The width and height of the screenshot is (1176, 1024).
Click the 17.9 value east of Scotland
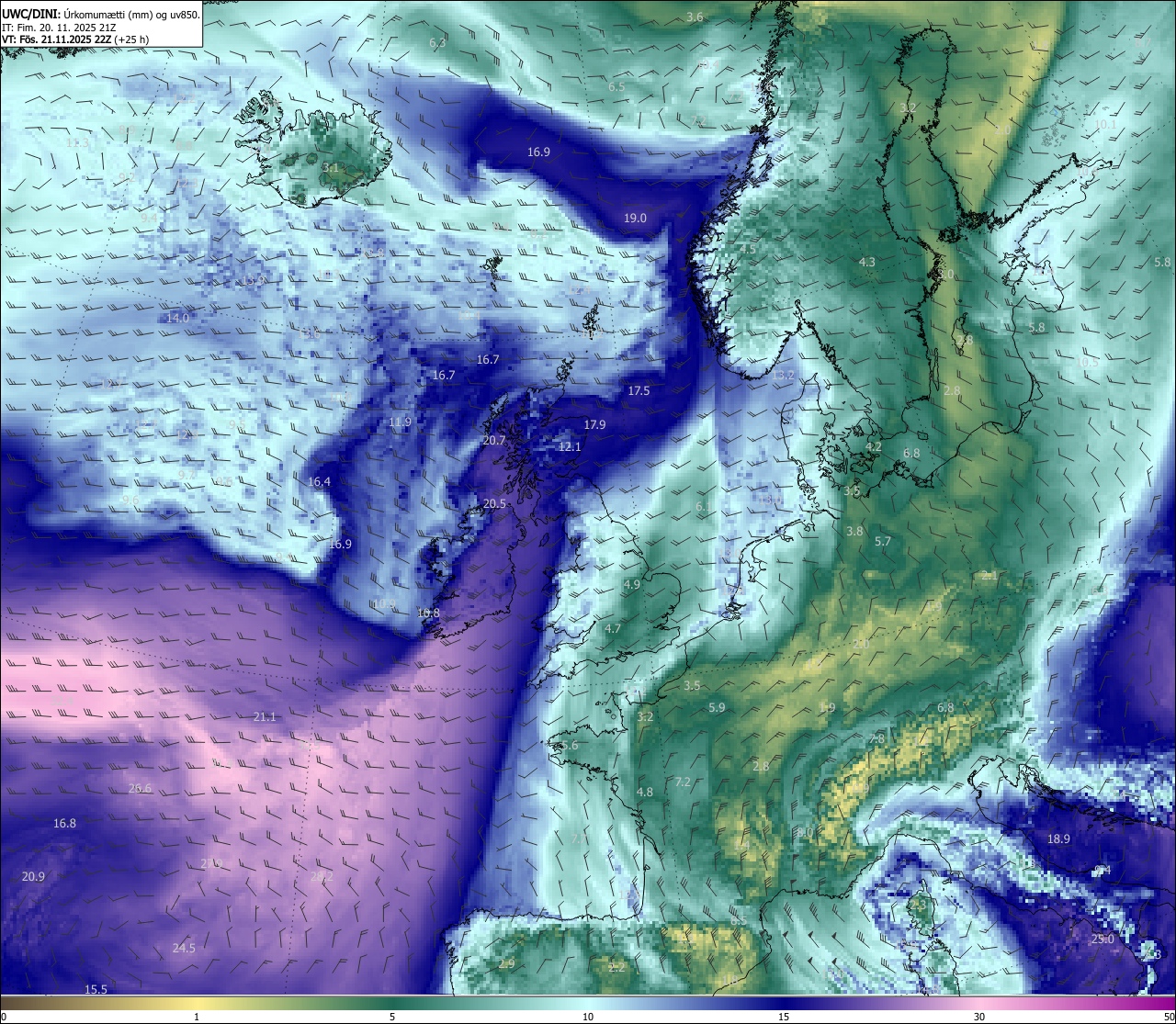coord(594,425)
